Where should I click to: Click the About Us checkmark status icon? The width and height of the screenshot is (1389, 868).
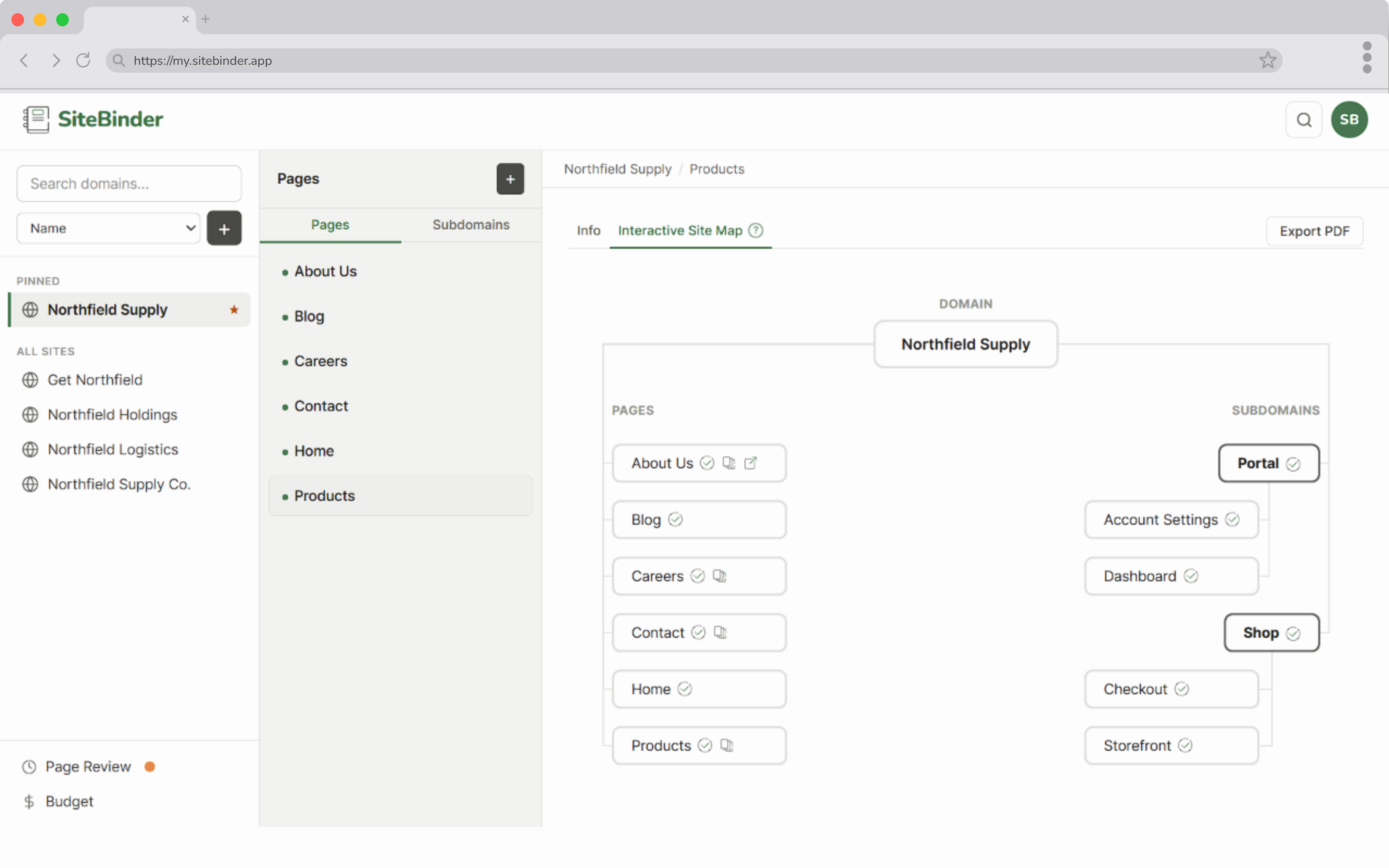point(707,463)
